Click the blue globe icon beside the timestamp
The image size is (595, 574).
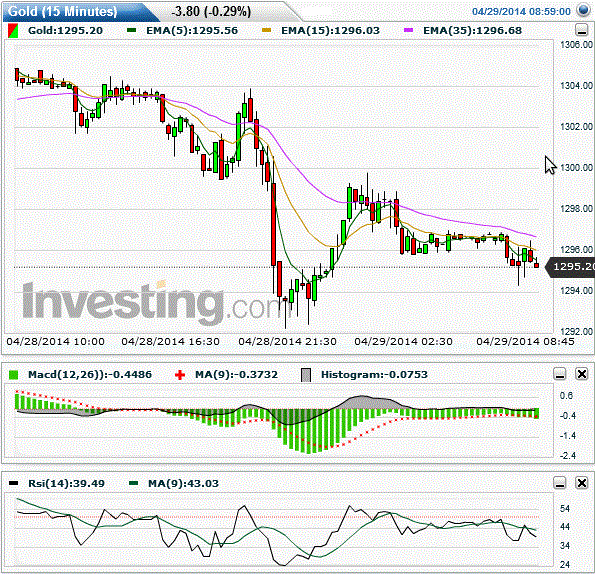point(584,10)
